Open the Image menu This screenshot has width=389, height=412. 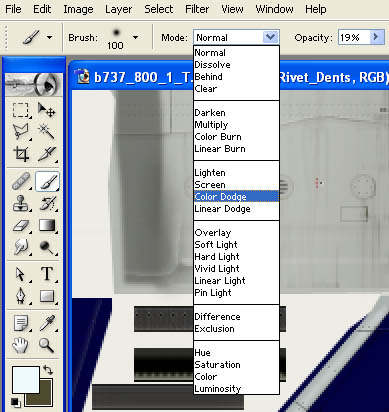(78, 9)
